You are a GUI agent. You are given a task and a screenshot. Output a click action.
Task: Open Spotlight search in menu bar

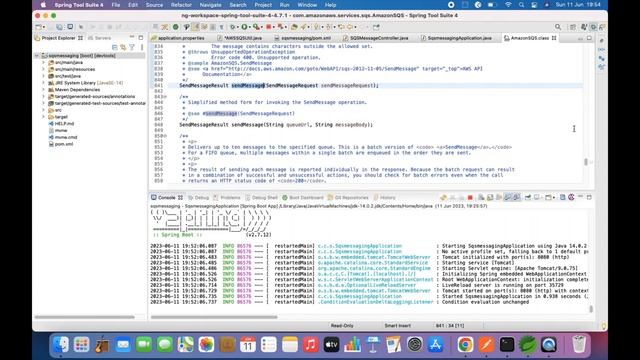point(521,5)
